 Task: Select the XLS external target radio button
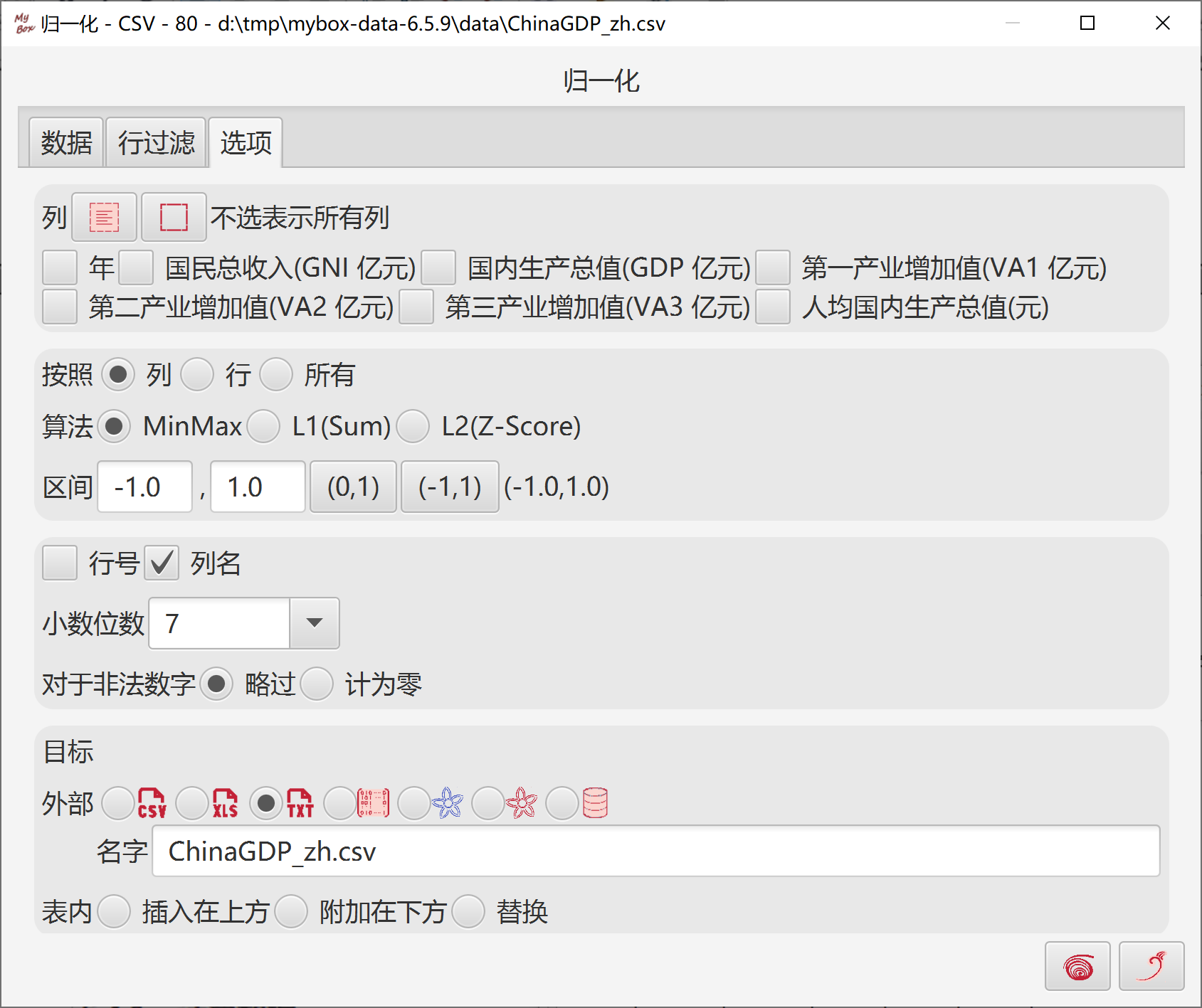pyautogui.click(x=192, y=803)
